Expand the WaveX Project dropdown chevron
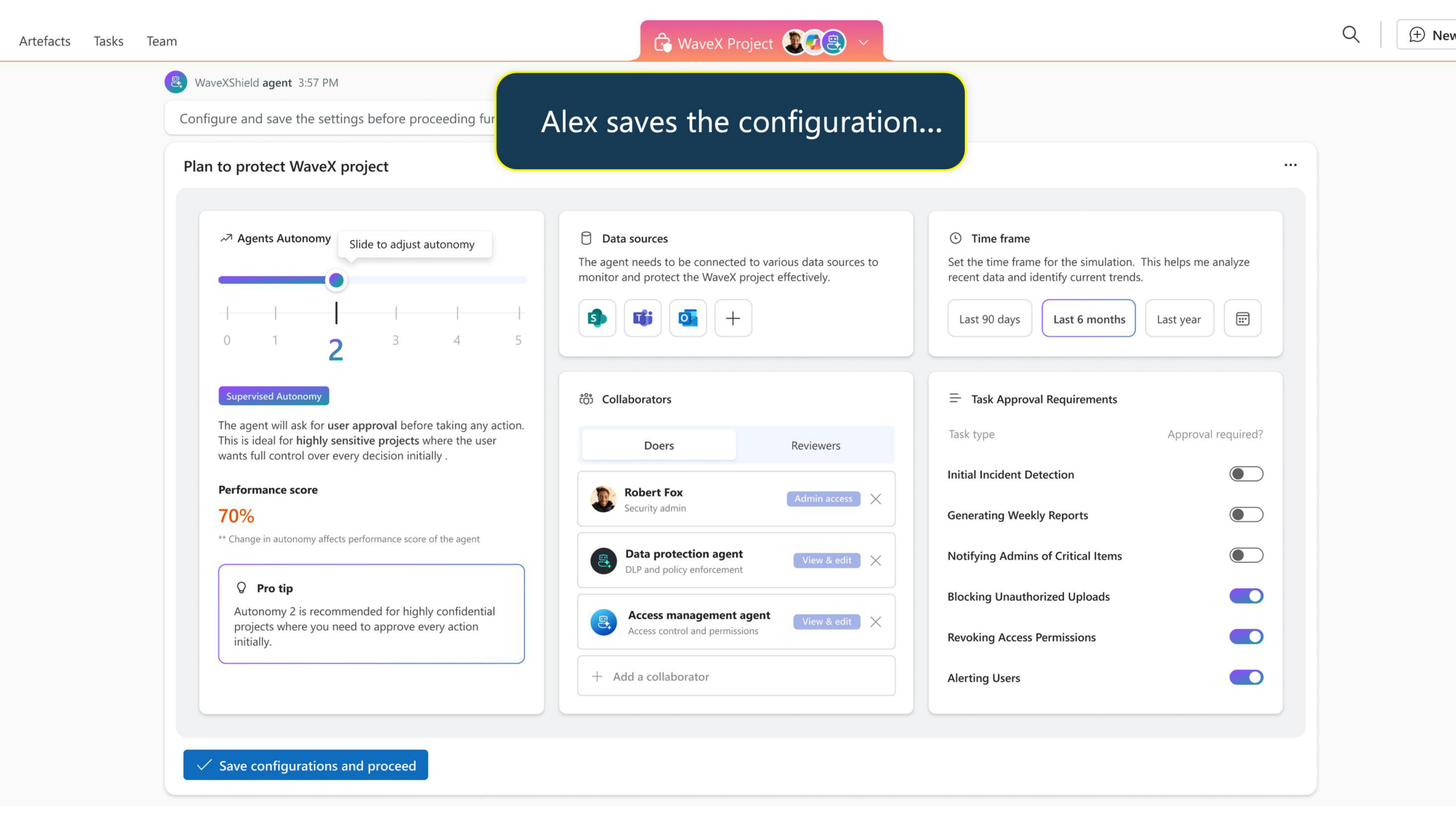 pos(863,42)
